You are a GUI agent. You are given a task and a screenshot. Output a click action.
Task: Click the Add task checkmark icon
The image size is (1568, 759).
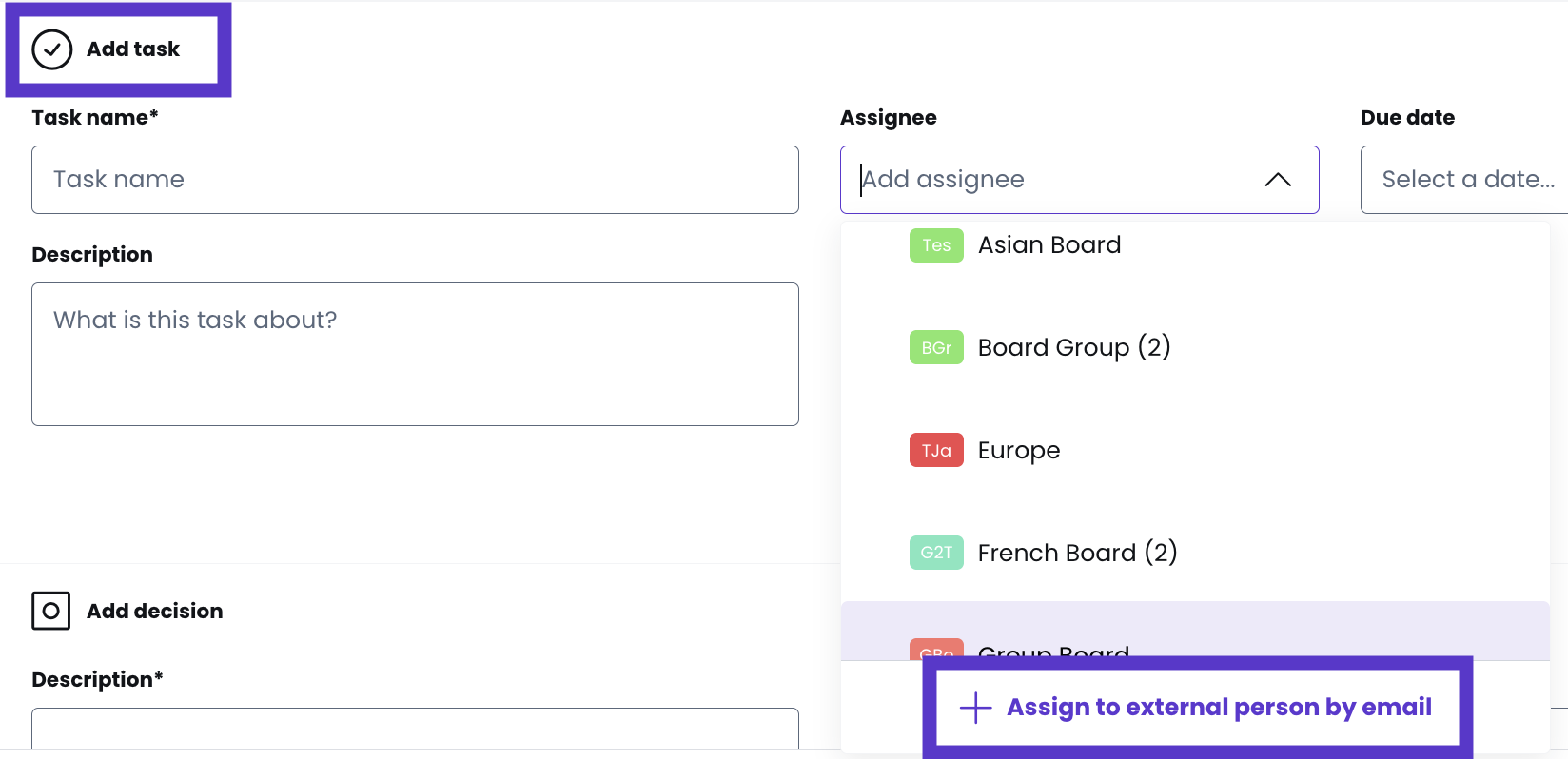point(51,49)
